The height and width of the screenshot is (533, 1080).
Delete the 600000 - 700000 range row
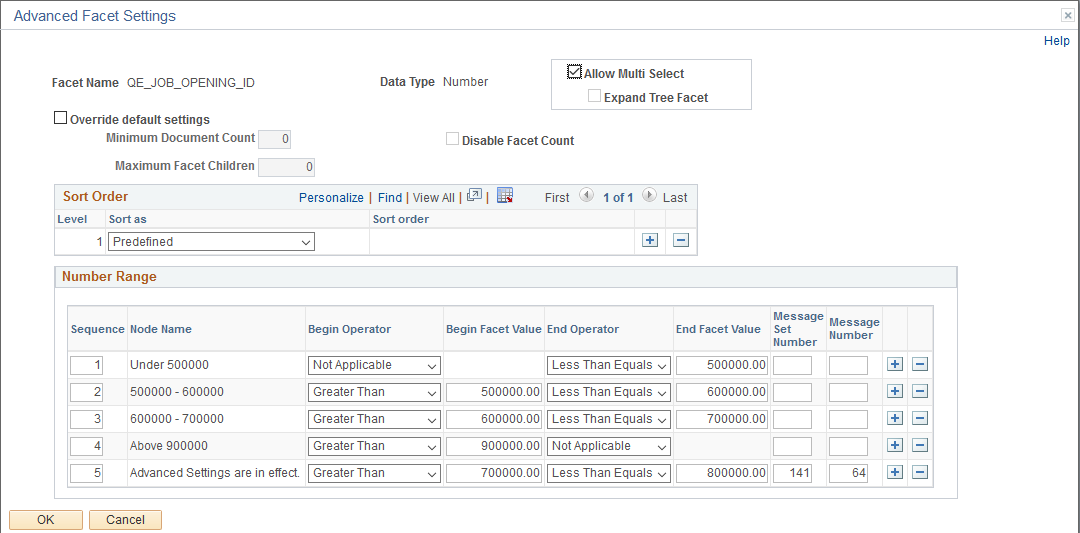pos(920,419)
